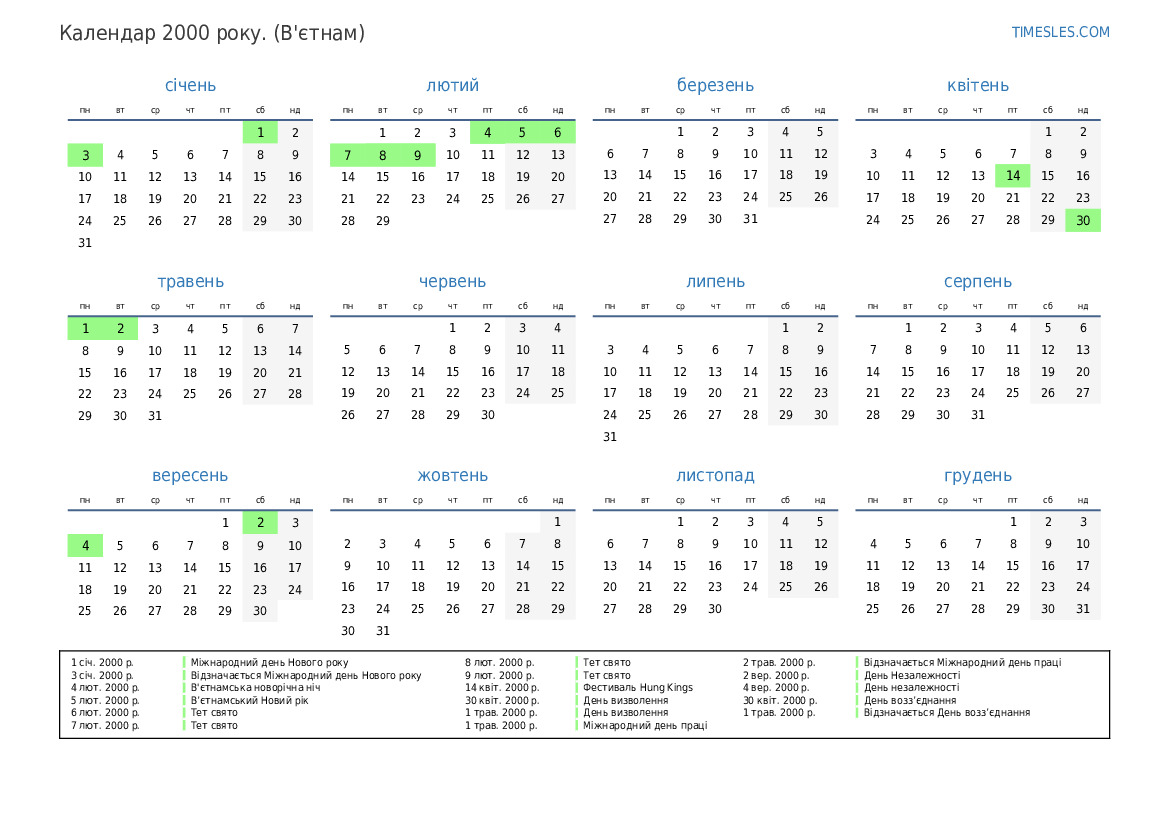Click the title 'Календар 2000 року. (В'єтнам)'
The width and height of the screenshot is (1169, 827).
coord(212,34)
